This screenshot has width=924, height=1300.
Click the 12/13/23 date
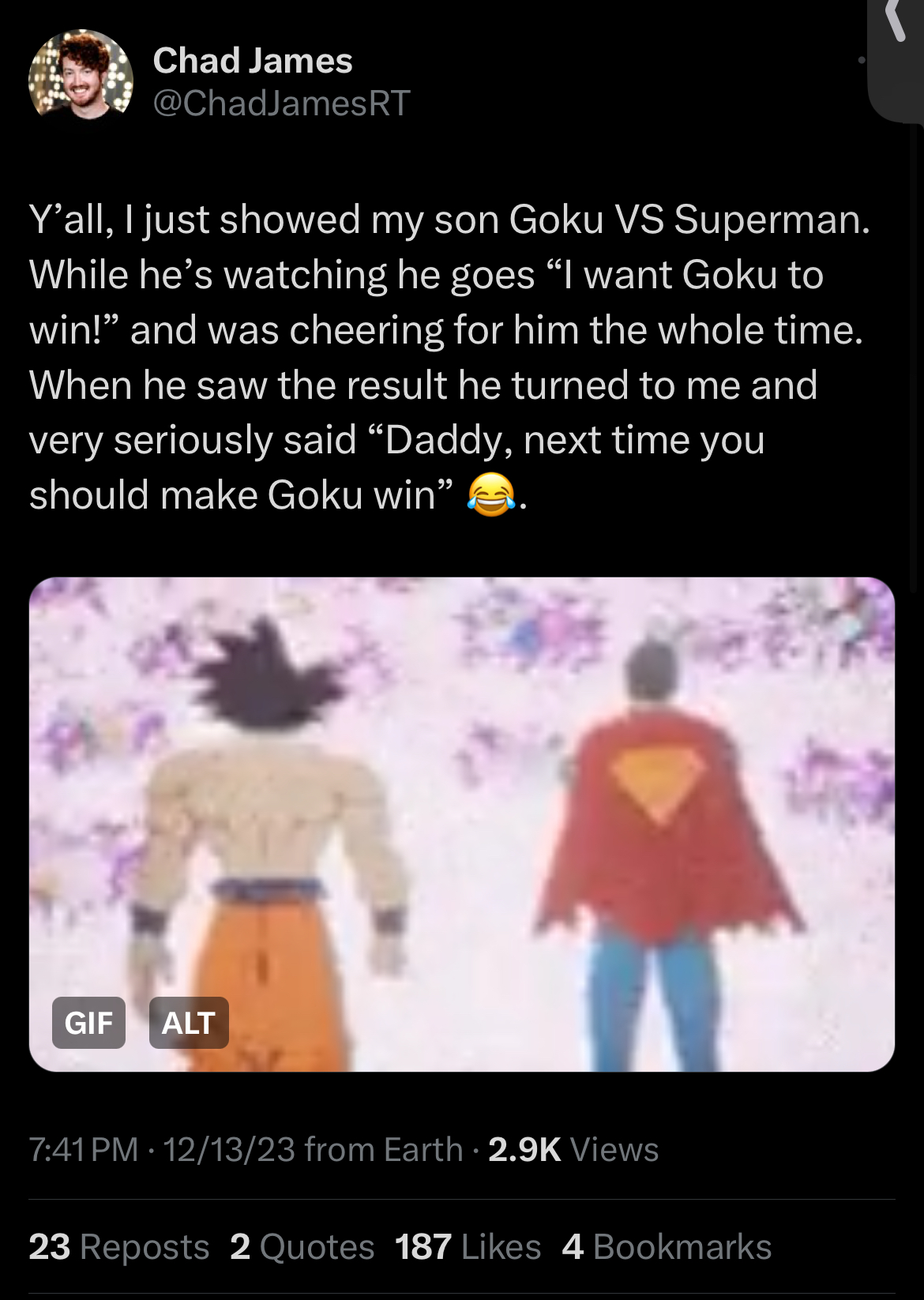229,1149
